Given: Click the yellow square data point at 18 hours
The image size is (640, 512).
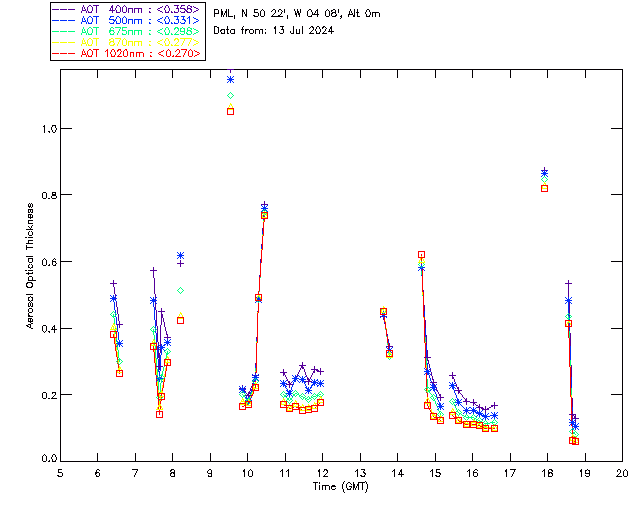Looking at the screenshot, I should click(544, 188).
